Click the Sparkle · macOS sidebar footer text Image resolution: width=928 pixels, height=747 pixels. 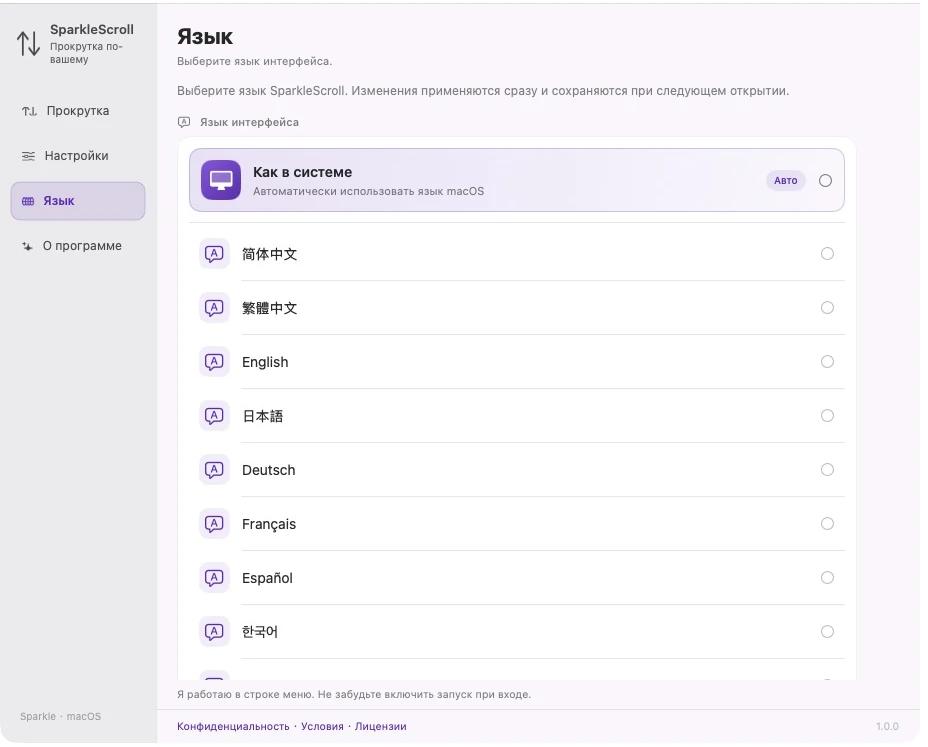tap(60, 716)
